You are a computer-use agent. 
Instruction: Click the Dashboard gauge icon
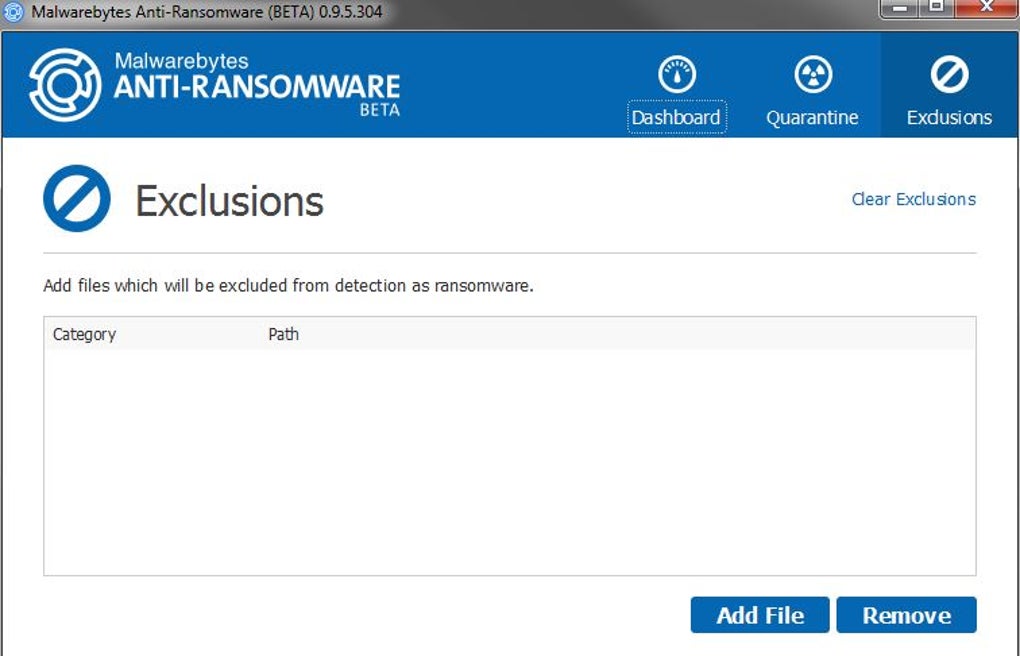point(677,75)
